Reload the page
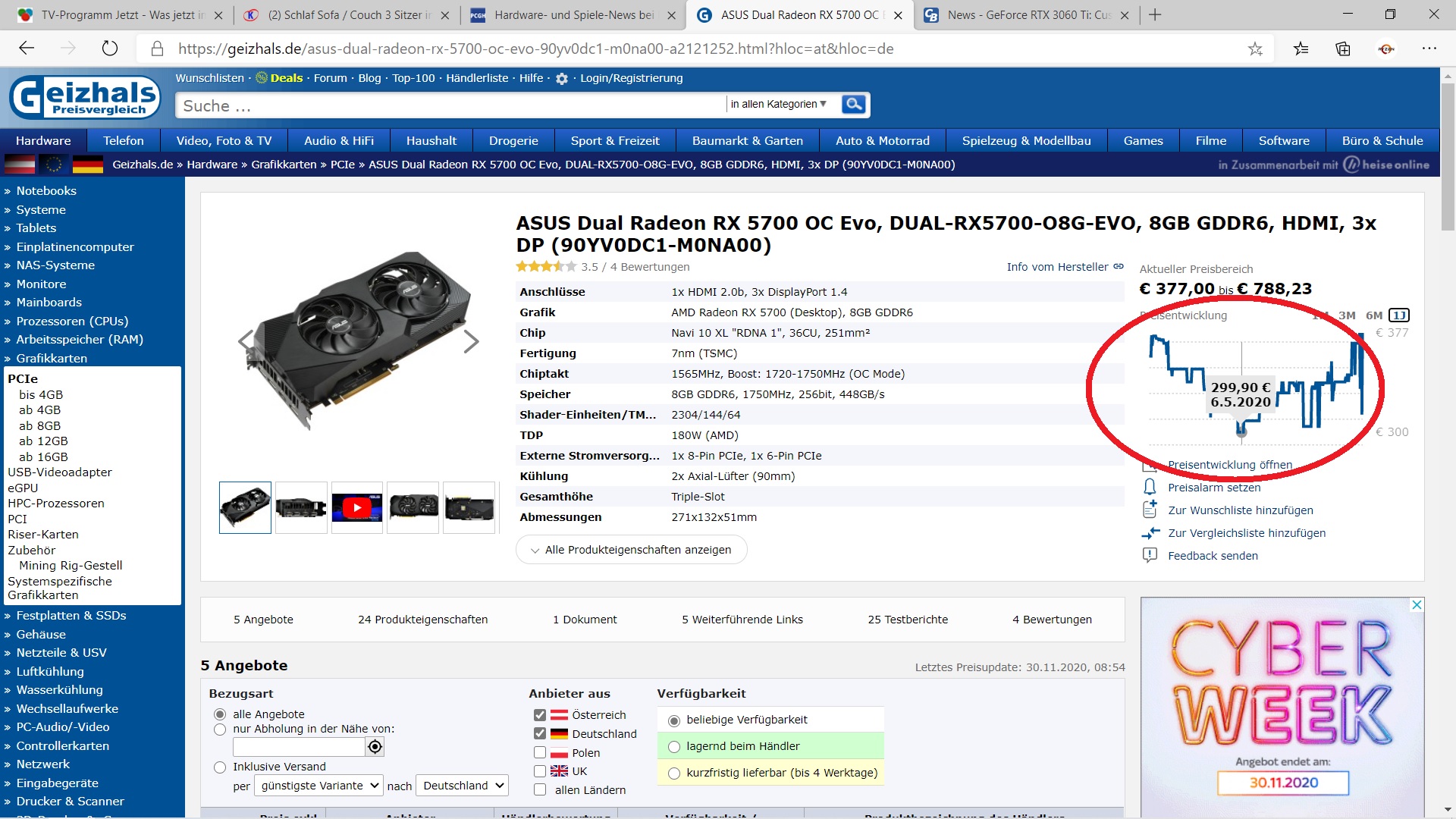This screenshot has width=1456, height=819. 110,49
